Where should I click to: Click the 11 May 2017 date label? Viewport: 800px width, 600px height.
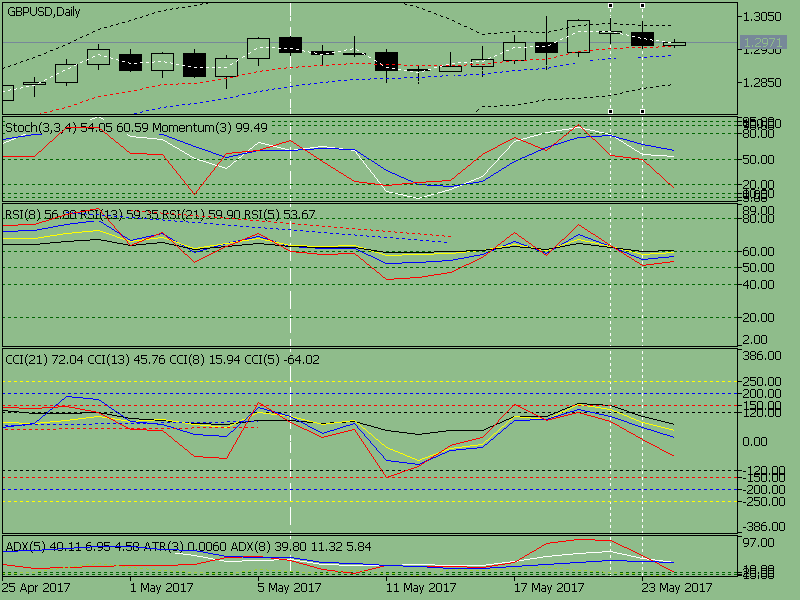point(421,588)
